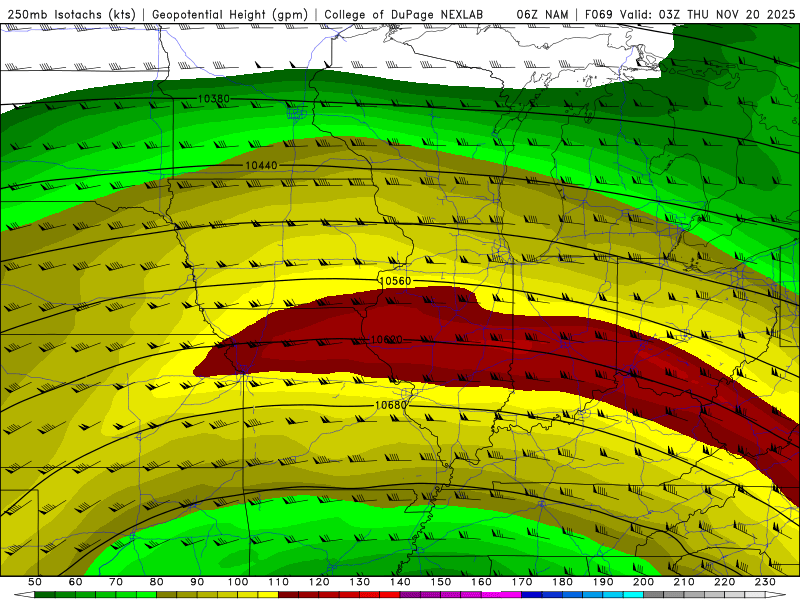Click right arrow end of color bar
Viewport: 800px width, 600px height.
[x=776, y=595]
